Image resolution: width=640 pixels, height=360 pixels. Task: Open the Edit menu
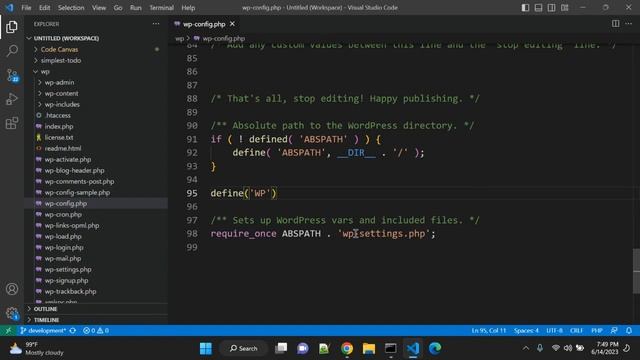[x=44, y=8]
